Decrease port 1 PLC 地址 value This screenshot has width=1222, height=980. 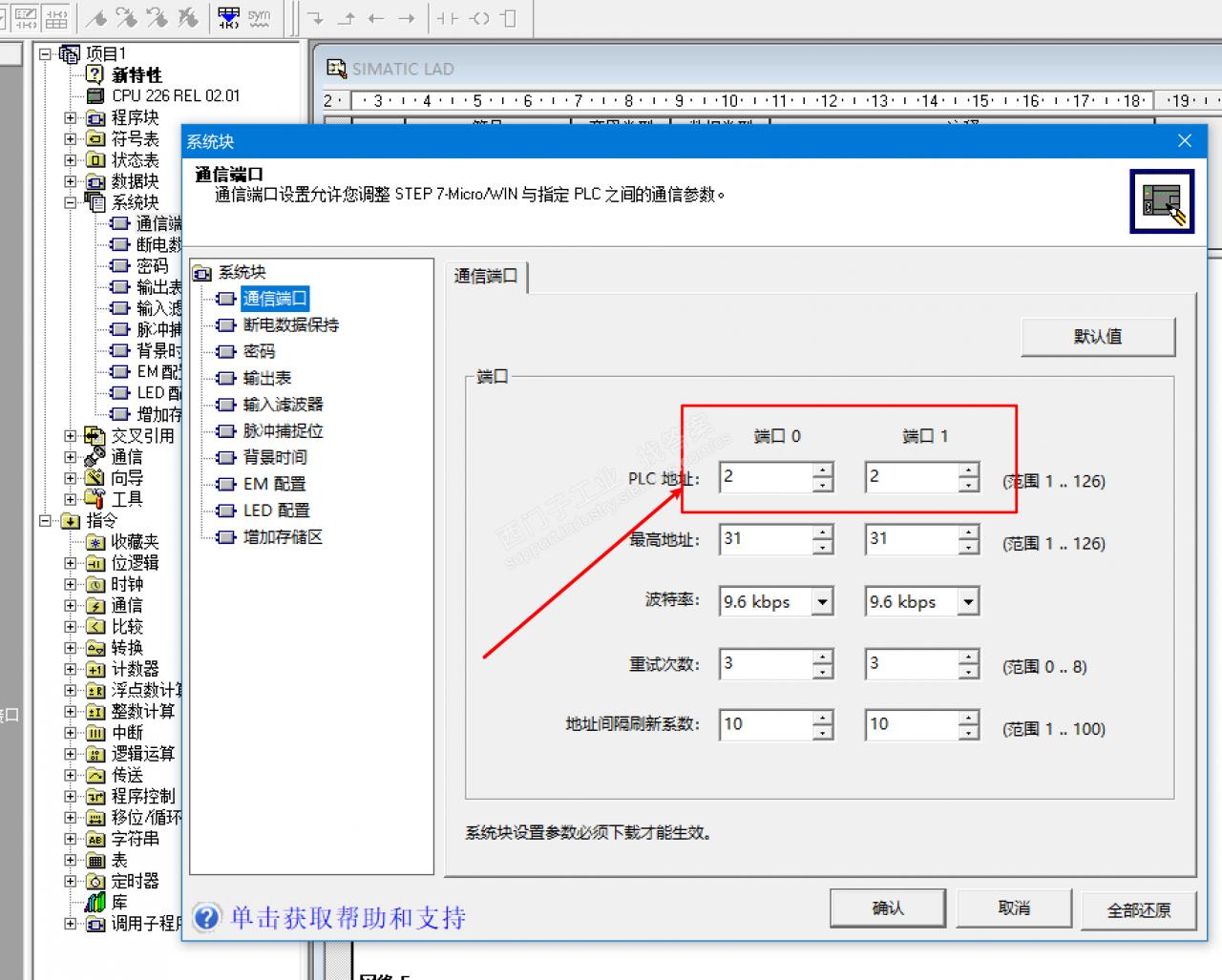969,485
